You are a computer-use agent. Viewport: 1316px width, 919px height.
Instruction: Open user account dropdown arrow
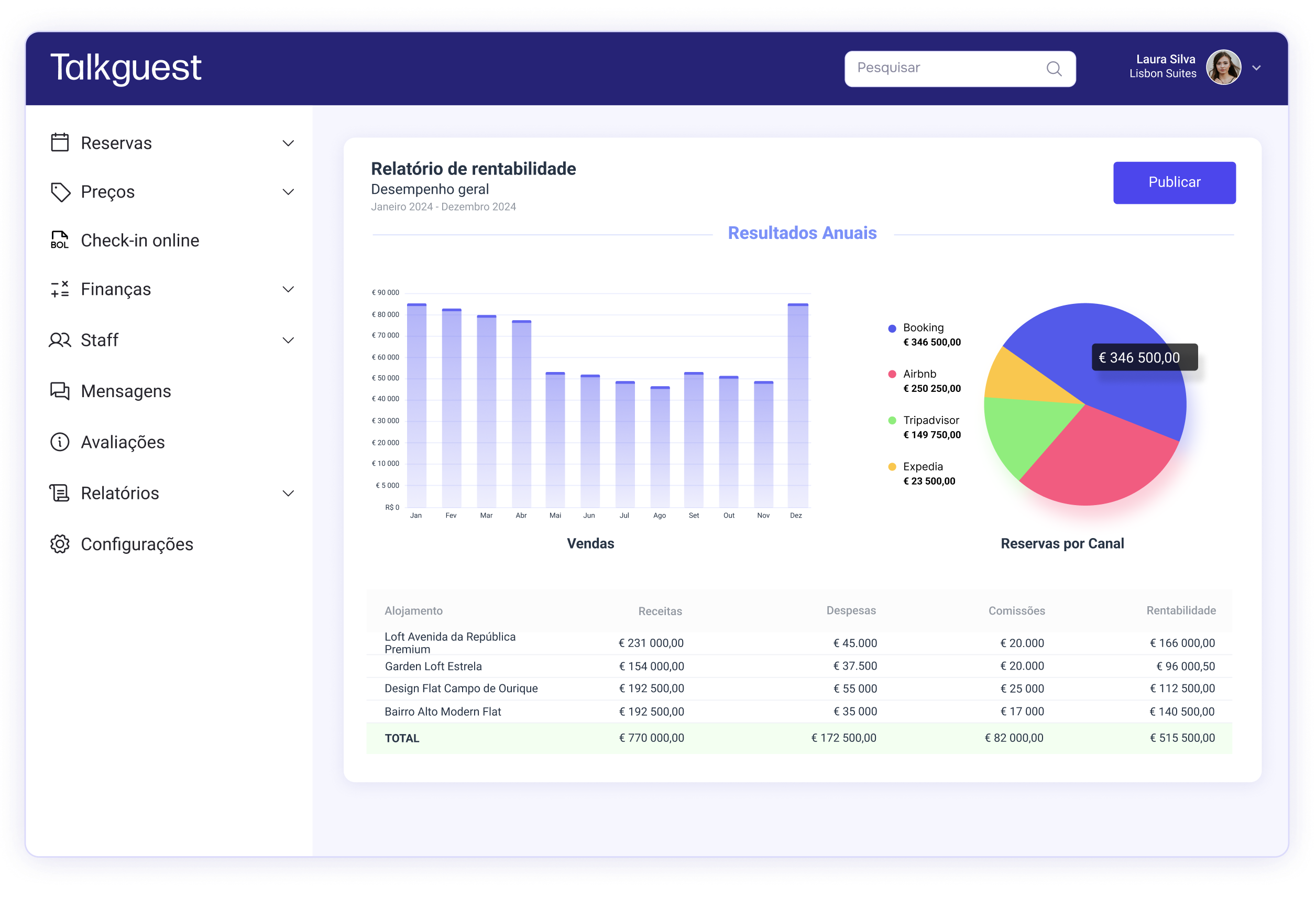pyautogui.click(x=1256, y=68)
